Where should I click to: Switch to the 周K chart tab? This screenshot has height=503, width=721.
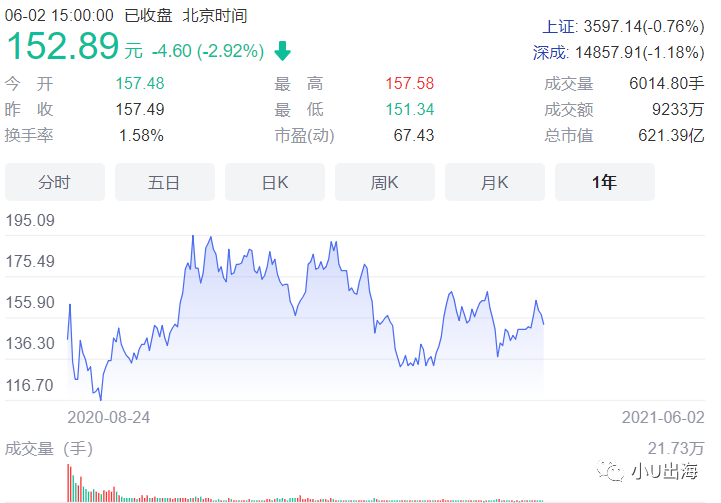(x=384, y=182)
